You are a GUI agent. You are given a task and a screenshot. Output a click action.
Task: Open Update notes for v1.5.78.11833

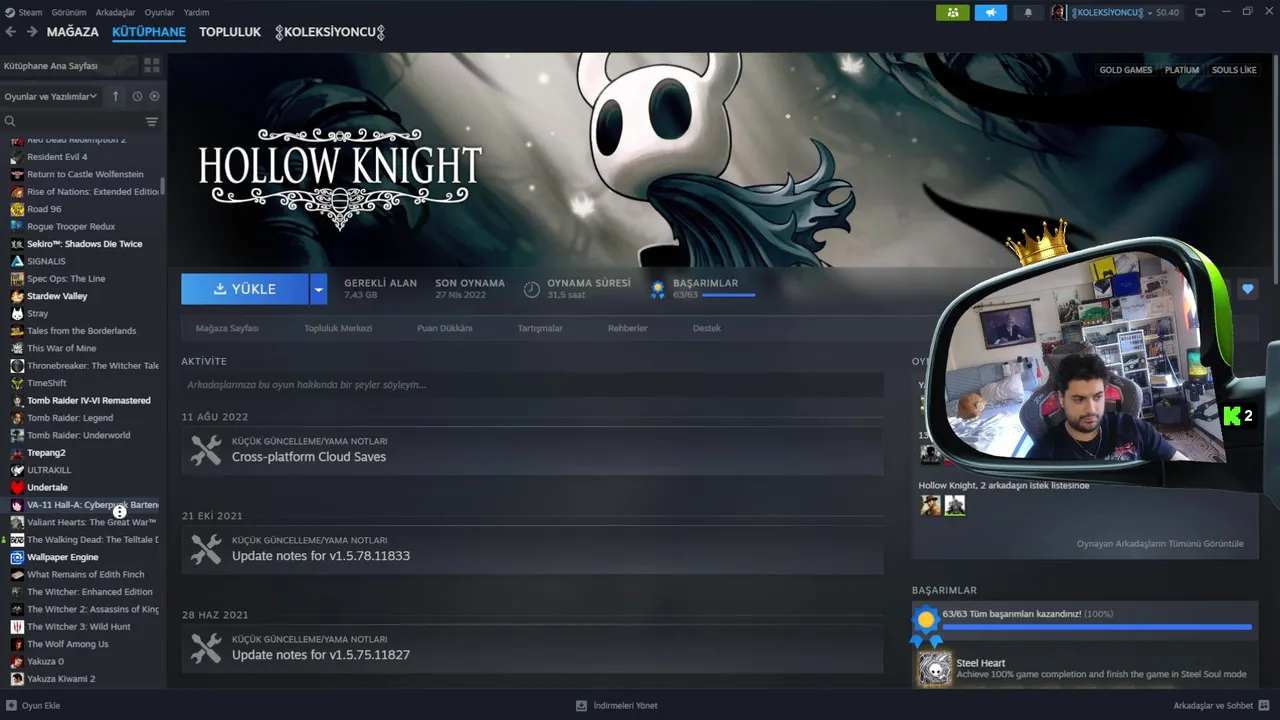(x=532, y=549)
